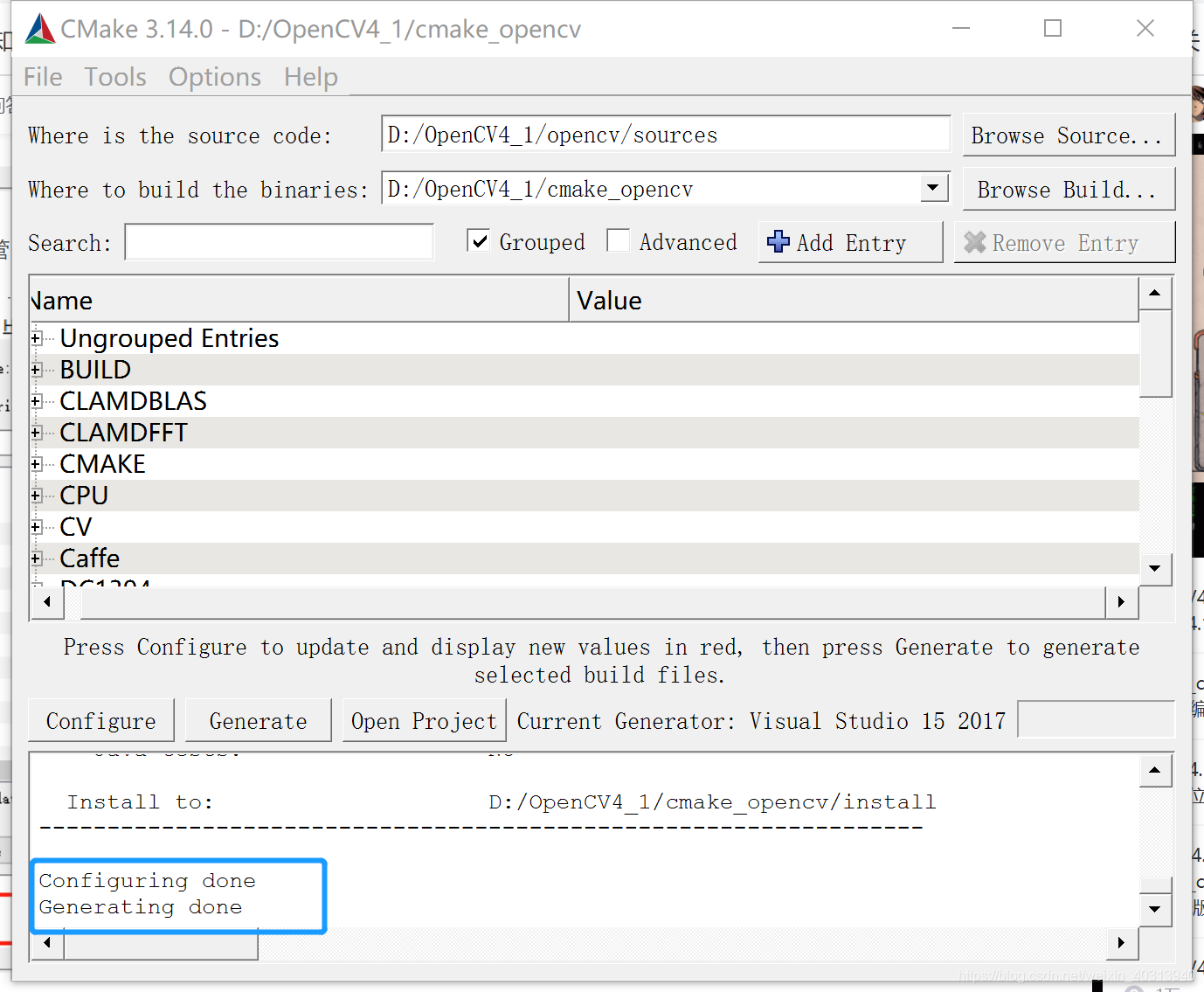Click the Open Project button
This screenshot has width=1204, height=992.
[x=424, y=720]
